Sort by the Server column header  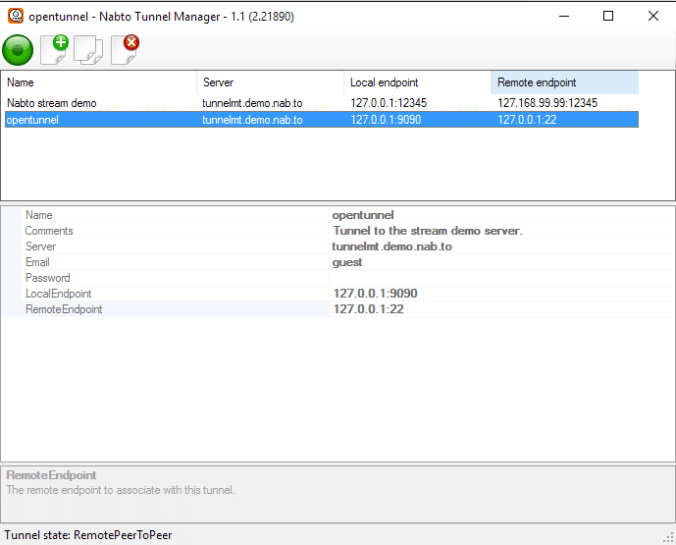270,82
